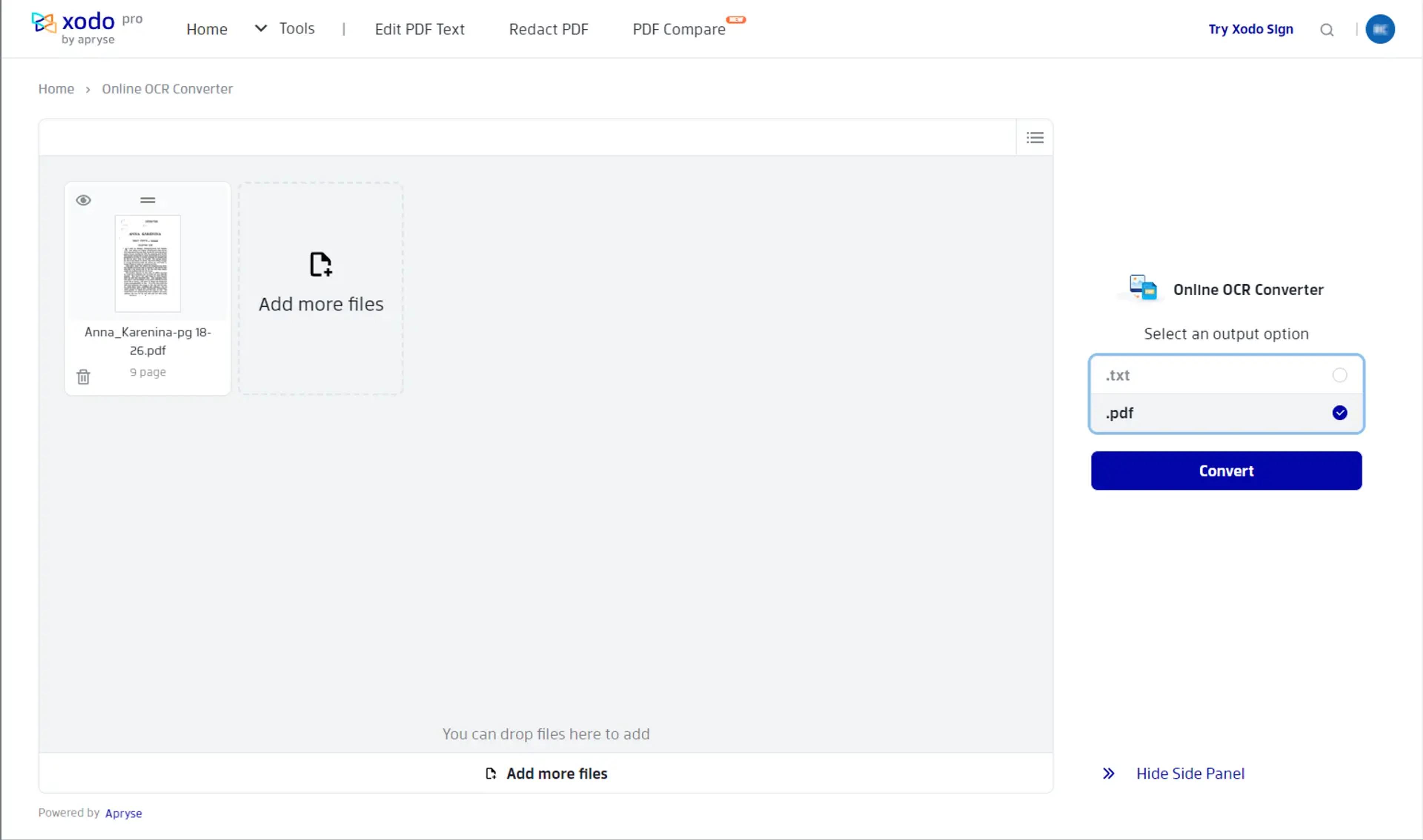Grab the file card drag handle

tap(148, 200)
